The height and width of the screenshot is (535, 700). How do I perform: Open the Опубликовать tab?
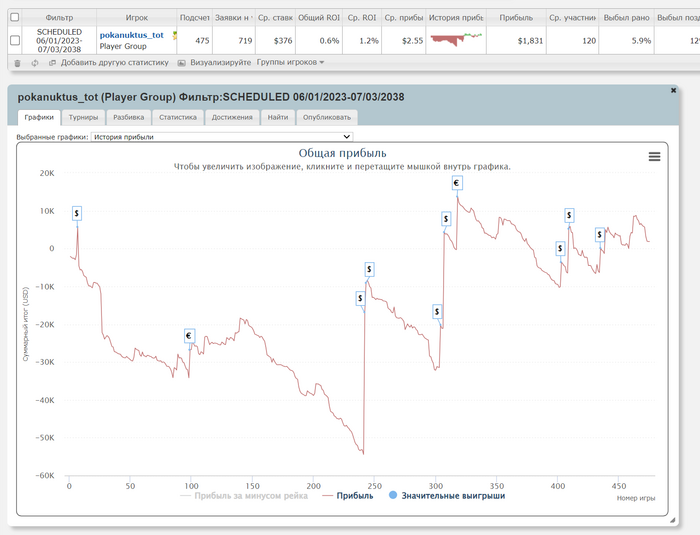[x=327, y=117]
